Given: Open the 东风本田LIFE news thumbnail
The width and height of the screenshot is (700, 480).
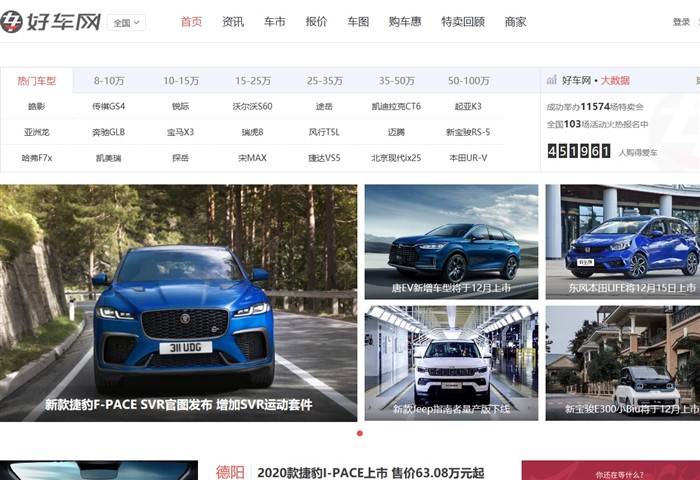Looking at the screenshot, I should coord(623,242).
